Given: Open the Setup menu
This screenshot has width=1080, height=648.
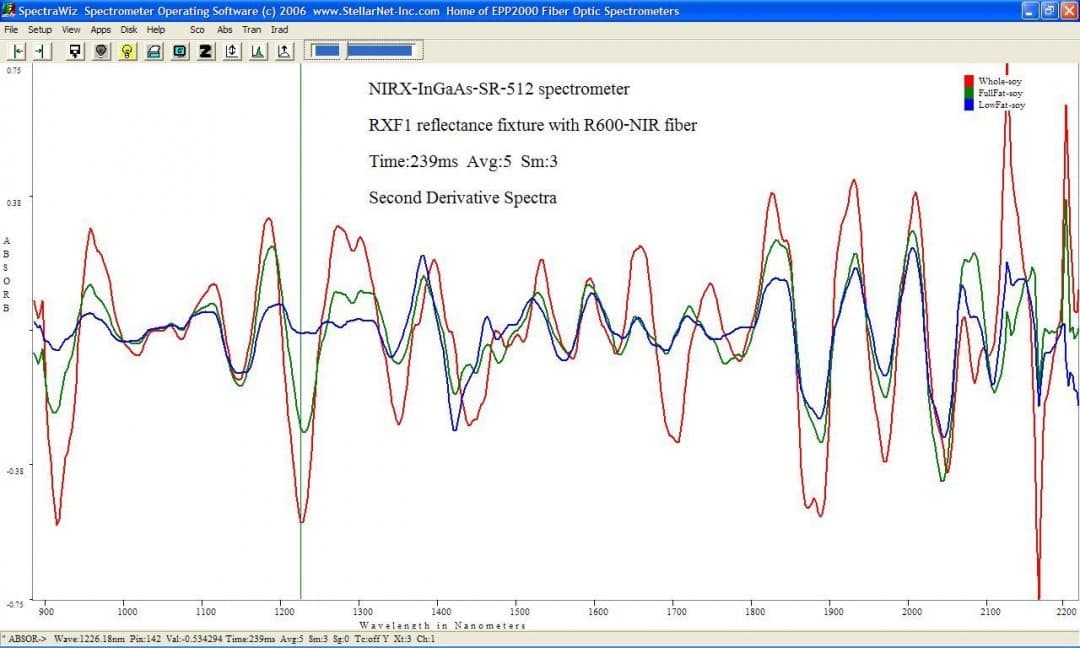Looking at the screenshot, I should coord(40,30).
